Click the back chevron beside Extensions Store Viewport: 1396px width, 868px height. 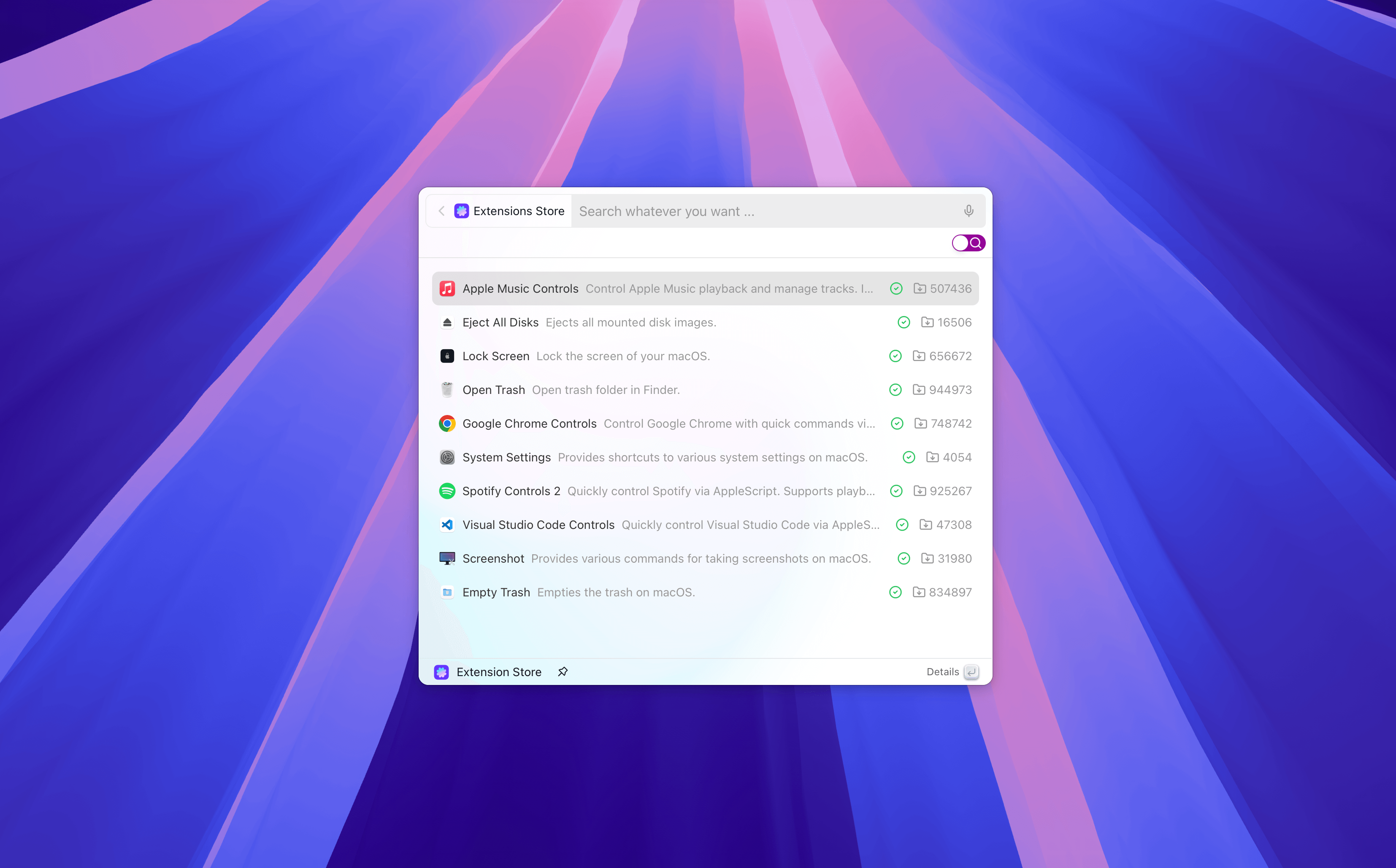(x=441, y=211)
